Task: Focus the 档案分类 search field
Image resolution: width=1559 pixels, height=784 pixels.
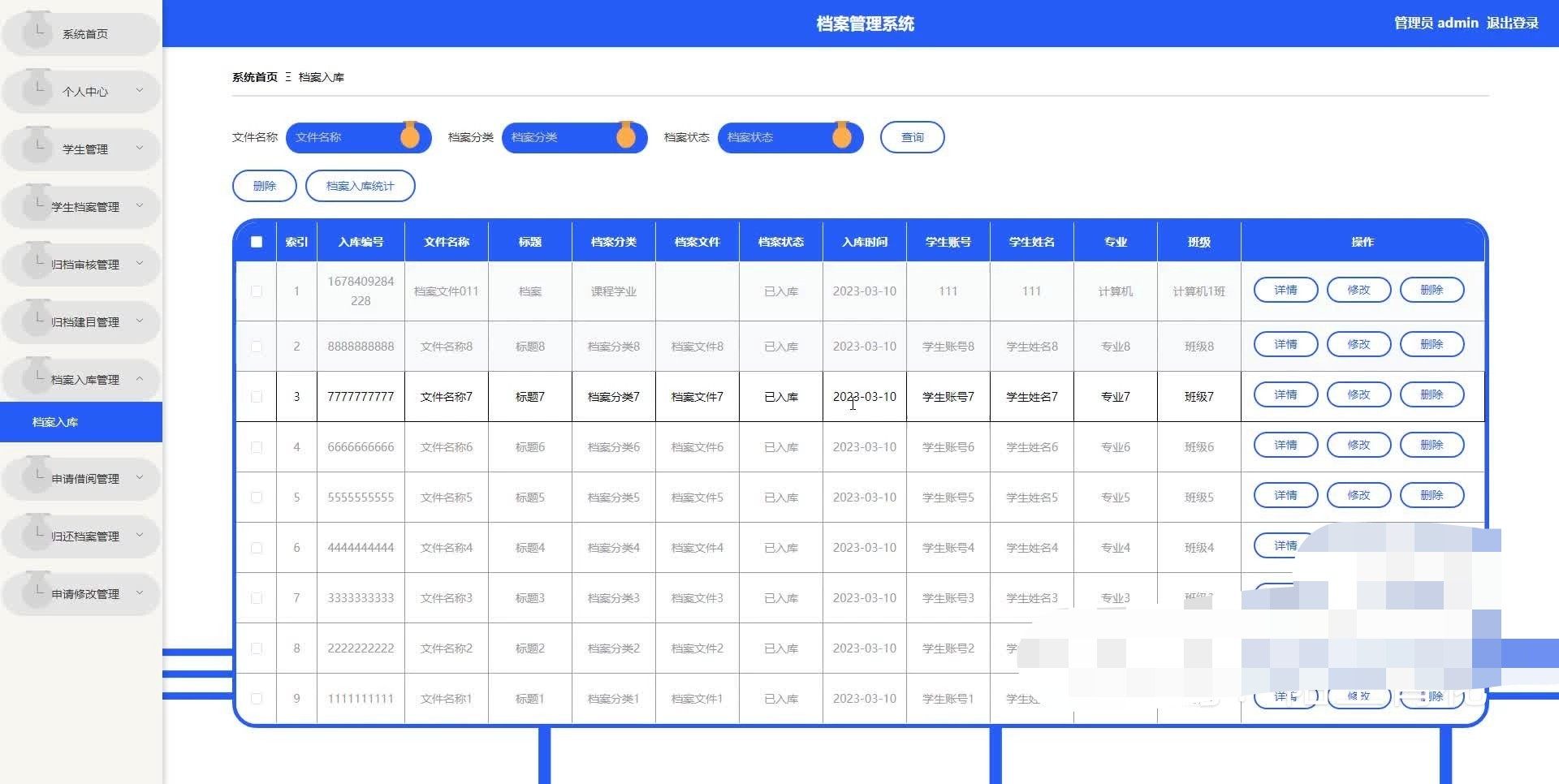Action: point(574,137)
